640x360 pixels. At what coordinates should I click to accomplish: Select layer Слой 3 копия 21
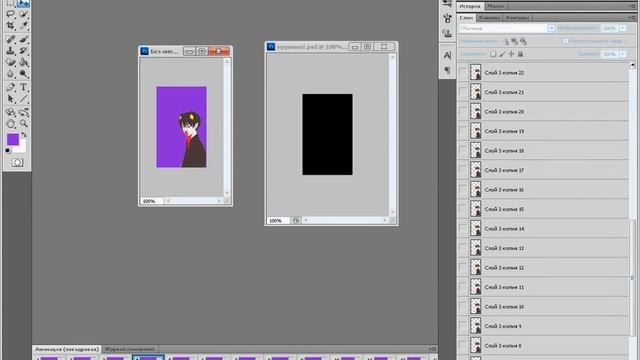tap(543, 92)
